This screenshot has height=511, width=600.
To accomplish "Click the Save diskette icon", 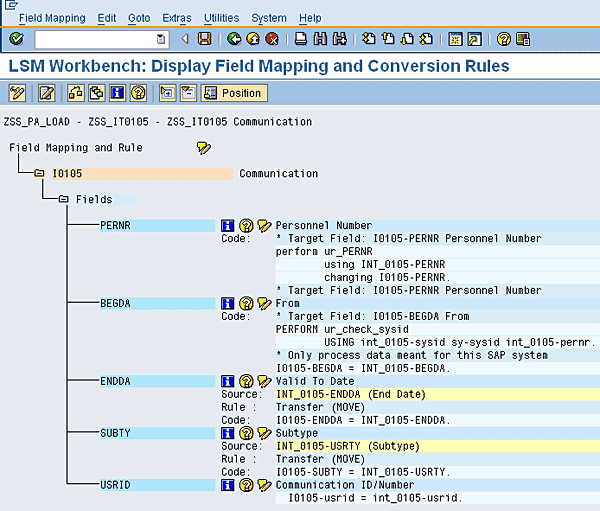I will 204,39.
